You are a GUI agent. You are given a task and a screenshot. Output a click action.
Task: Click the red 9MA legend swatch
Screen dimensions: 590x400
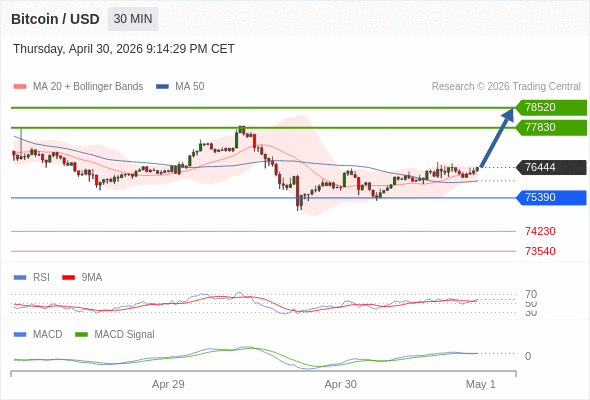click(x=68, y=278)
